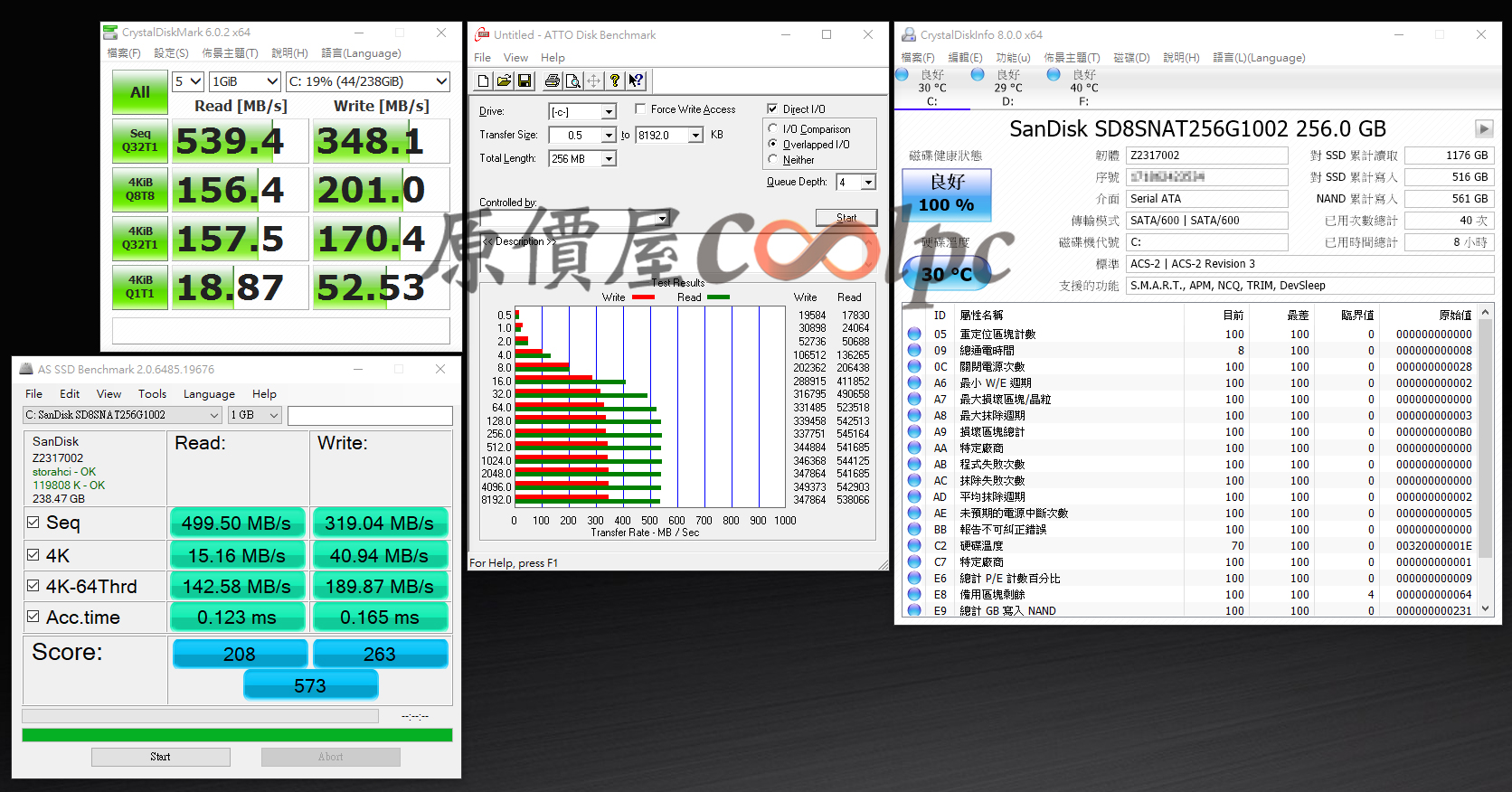Viewport: 1512px width, 792px height.
Task: Click CrystalDiskInfo attribute list scrollbar down arrow
Action: [x=1485, y=610]
